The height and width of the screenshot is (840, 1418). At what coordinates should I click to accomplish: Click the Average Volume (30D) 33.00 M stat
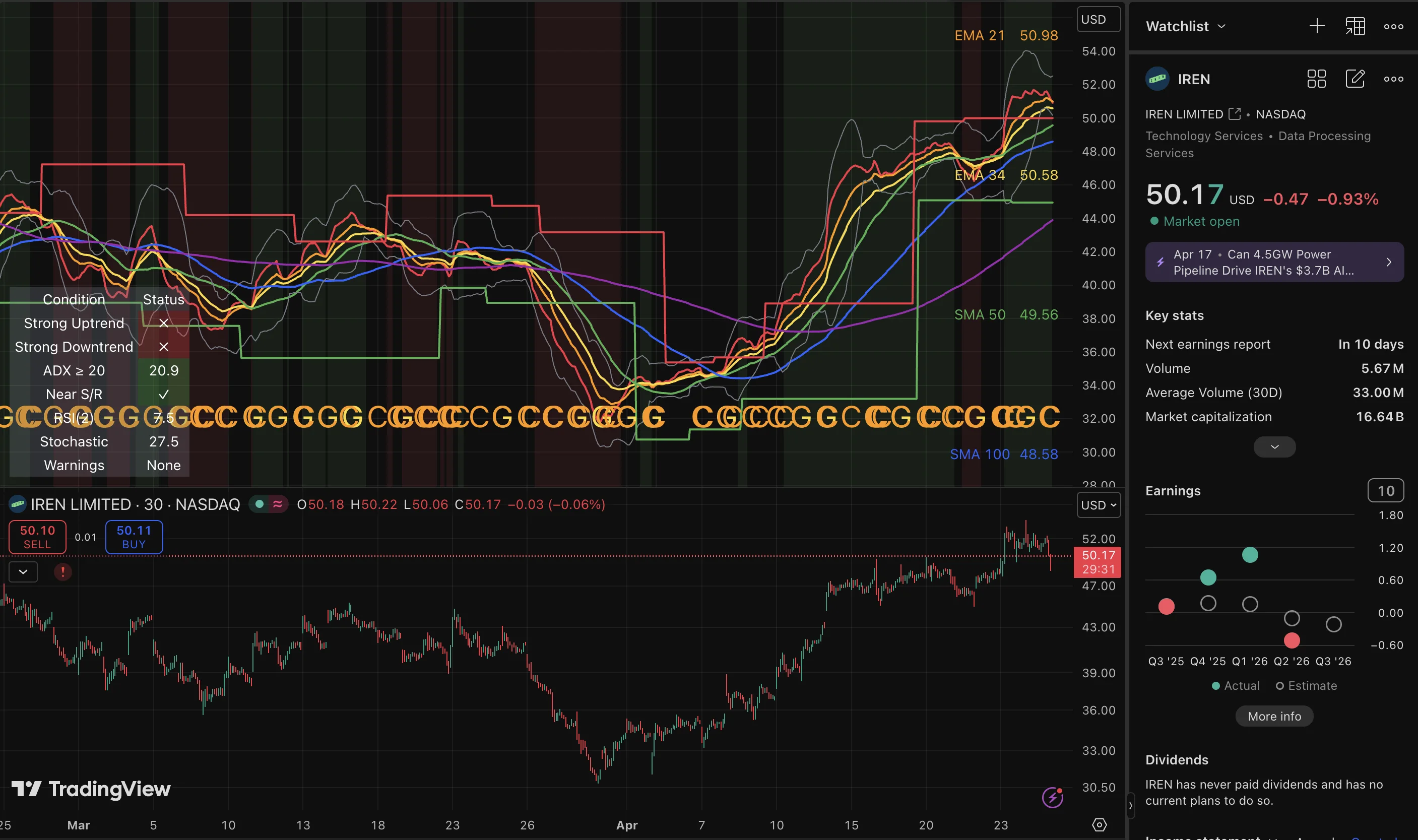point(1274,392)
